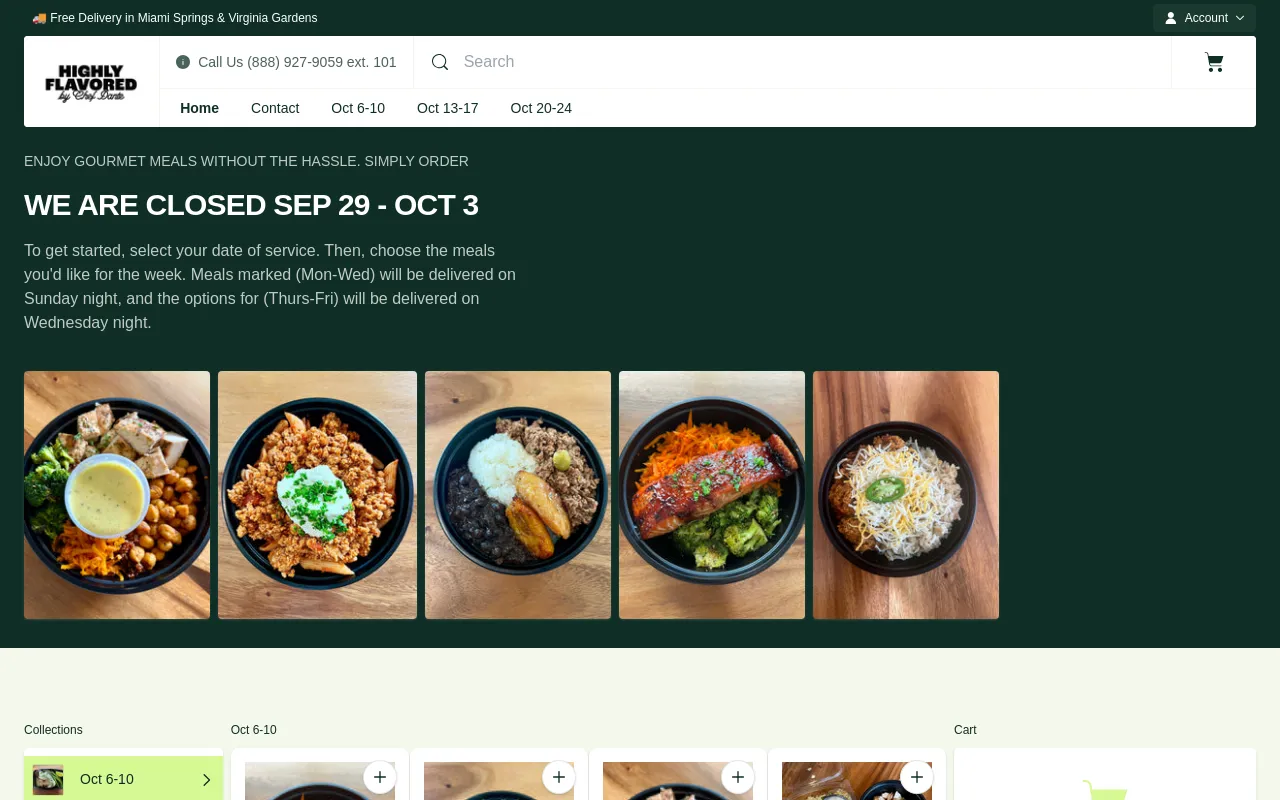The image size is (1280, 800).
Task: Click the Oct 6-10 link in navigation bar
Action: click(358, 108)
